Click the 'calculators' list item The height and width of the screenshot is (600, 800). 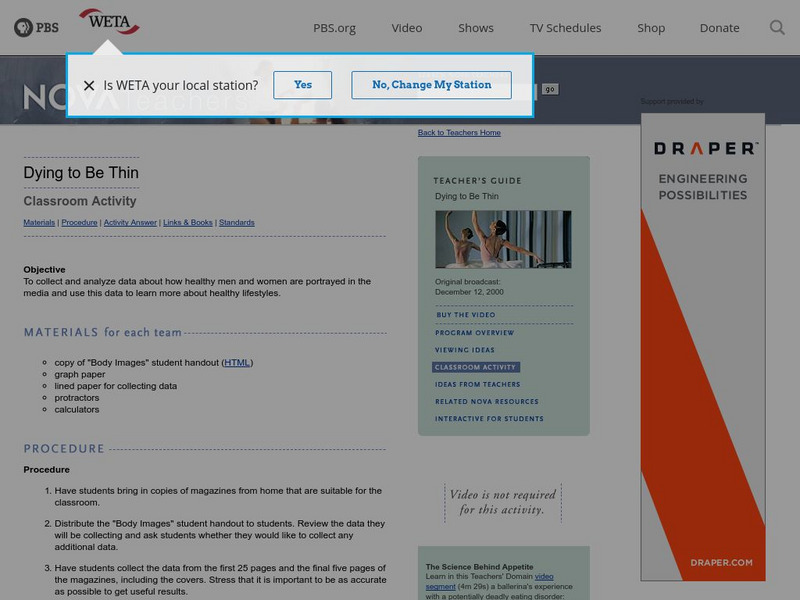(77, 410)
